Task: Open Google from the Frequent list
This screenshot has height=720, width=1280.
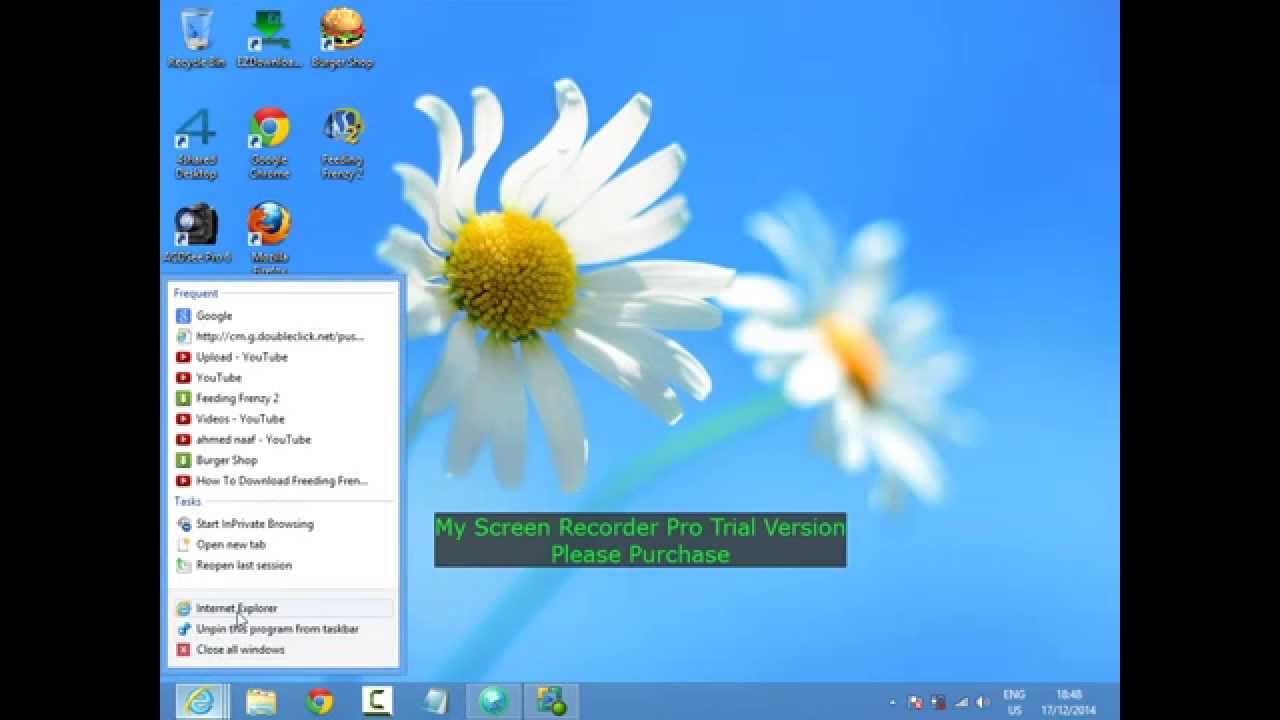Action: coord(283,316)
